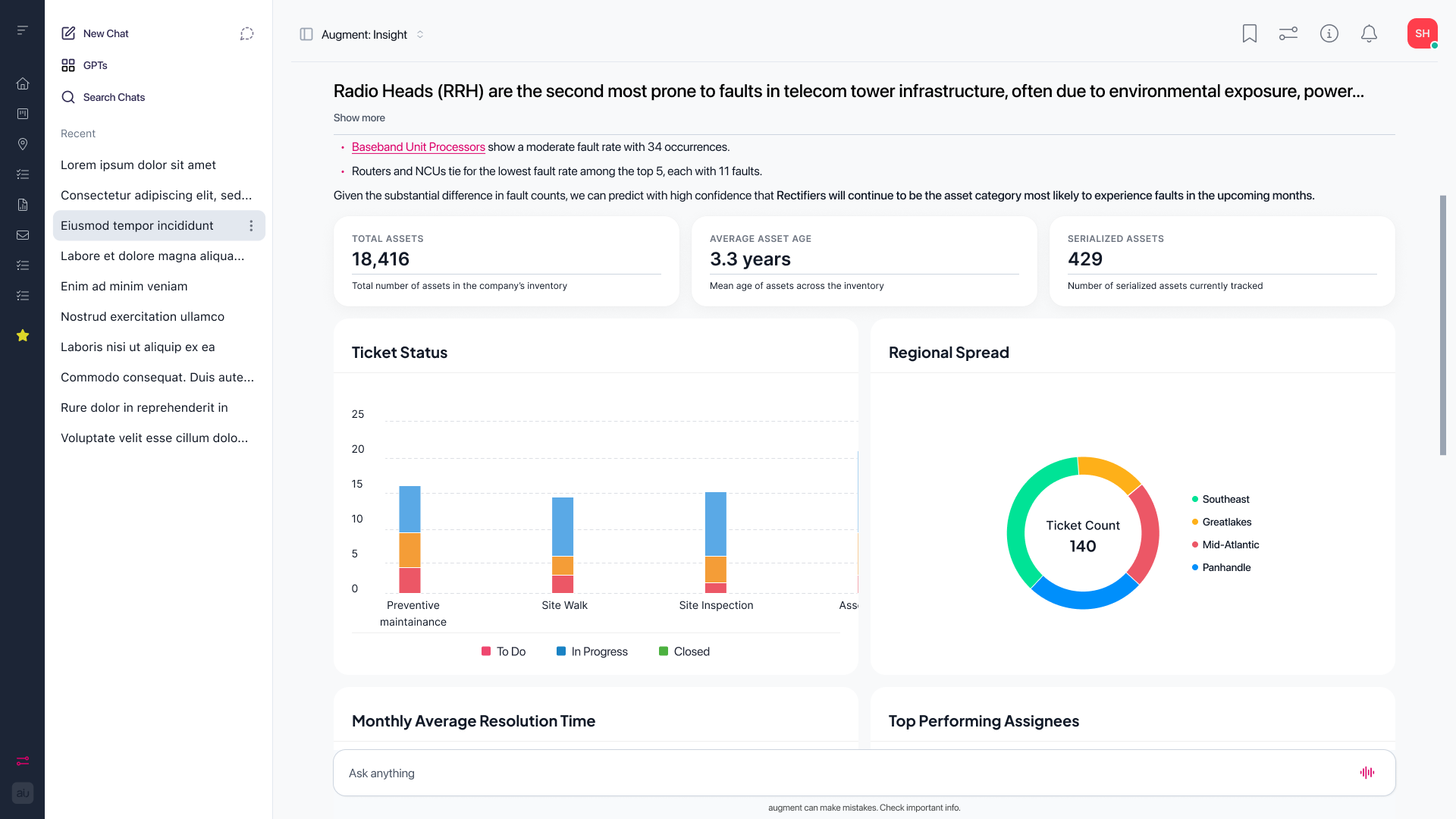1456x819 pixels.
Task: Click the orange segment of Site Walk bar
Action: (563, 566)
